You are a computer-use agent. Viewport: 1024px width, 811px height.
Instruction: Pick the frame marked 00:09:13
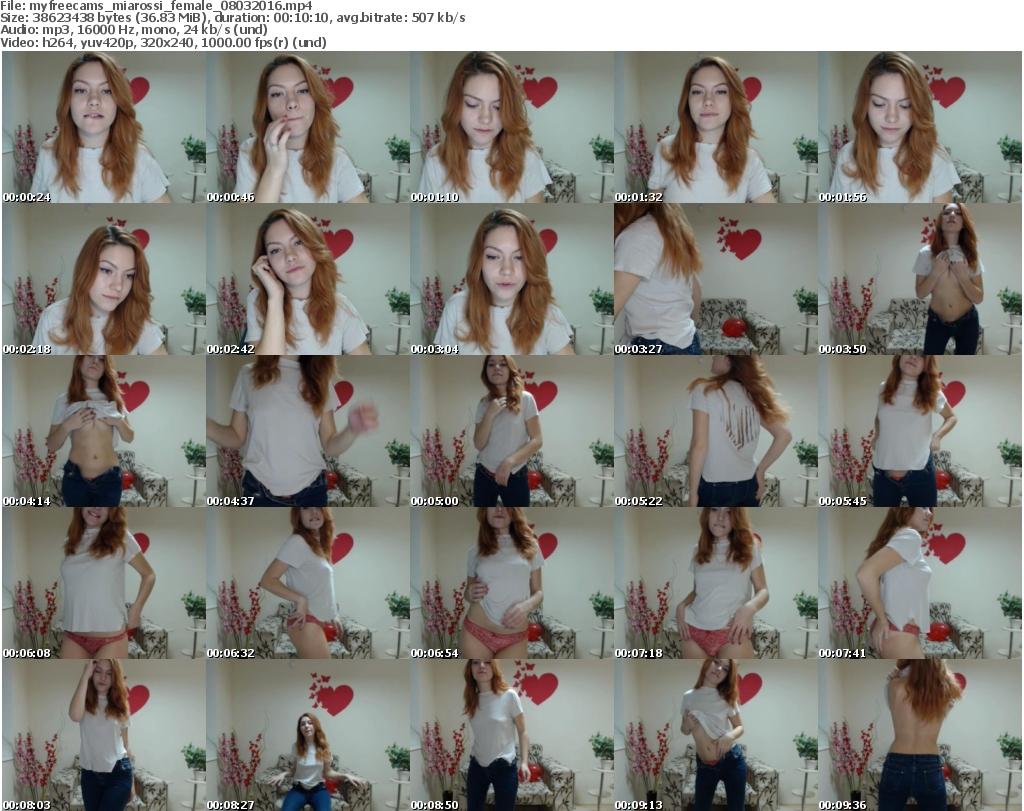point(716,735)
